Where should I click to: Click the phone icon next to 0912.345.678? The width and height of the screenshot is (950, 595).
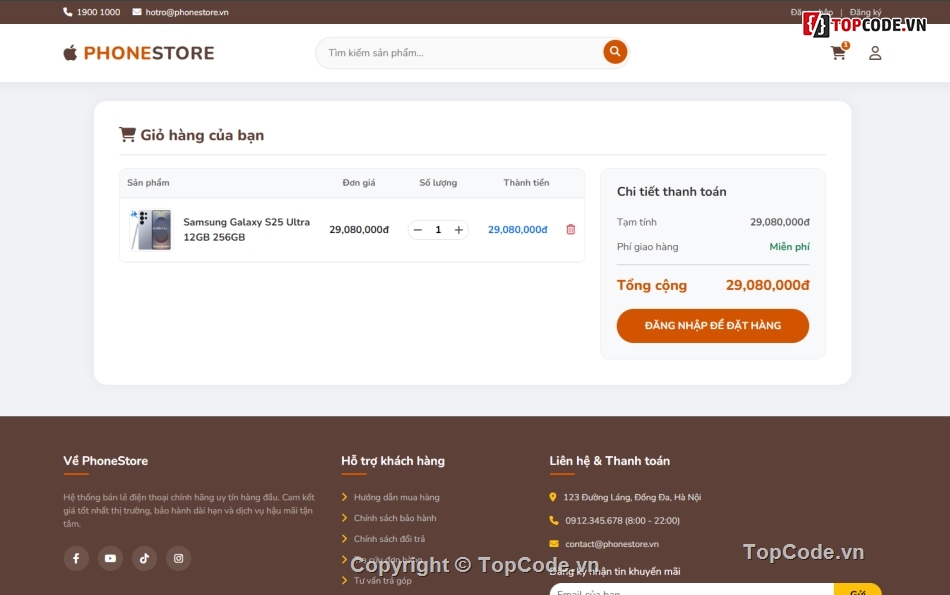tap(553, 520)
